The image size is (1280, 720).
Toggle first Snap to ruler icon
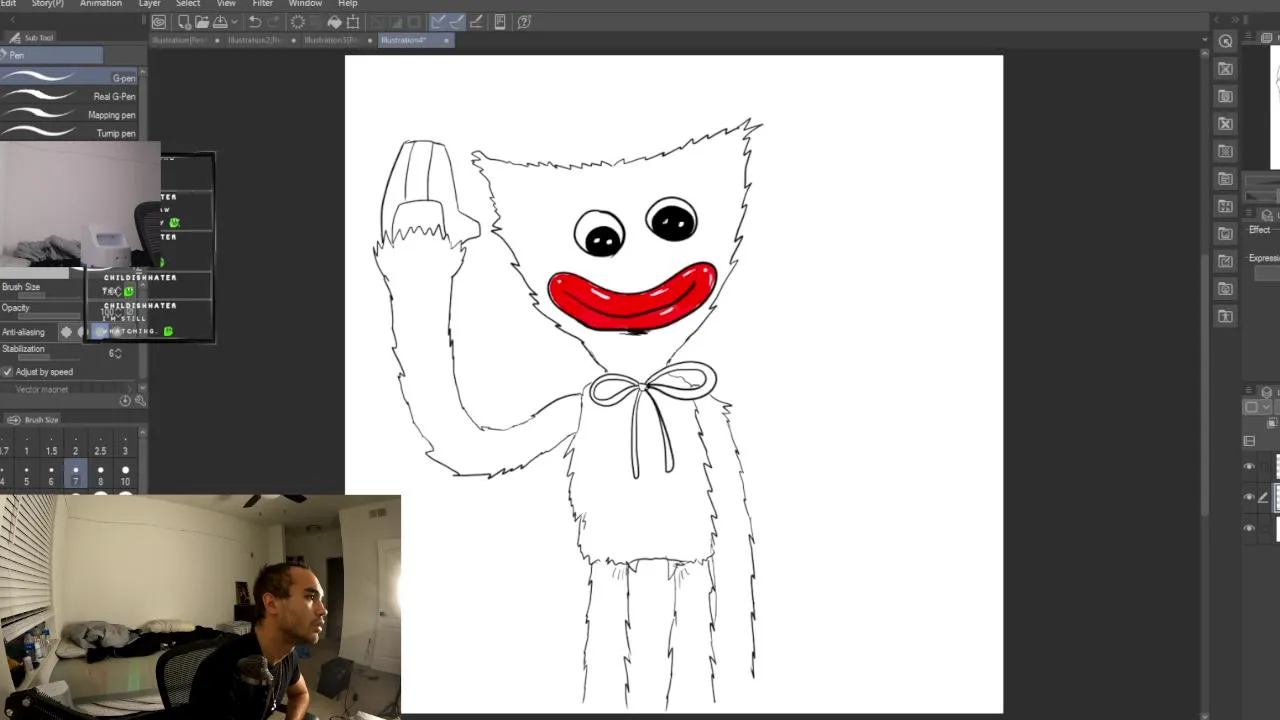[x=438, y=22]
